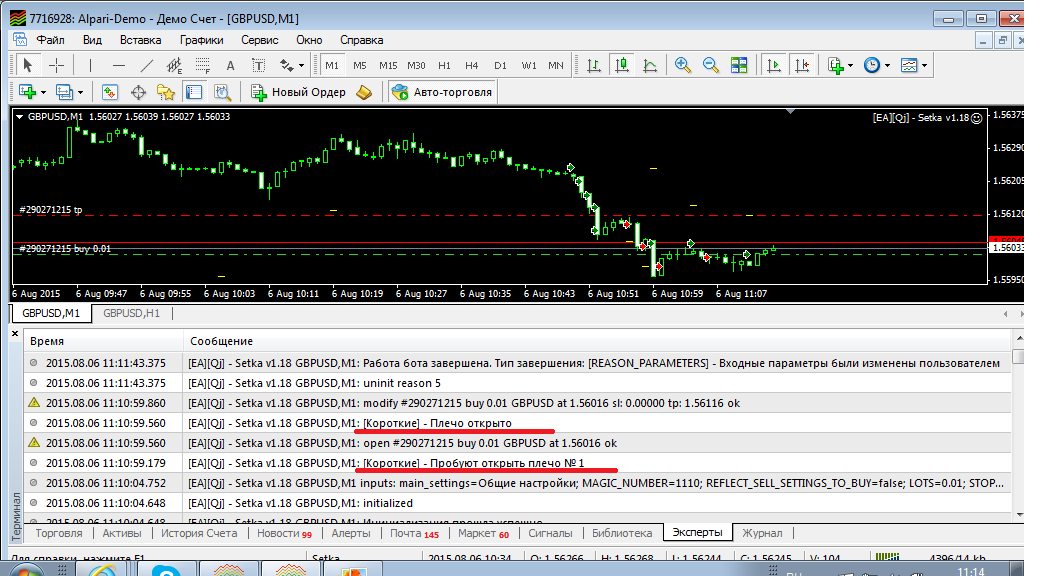Image resolution: width=1040 pixels, height=576 pixels.
Task: Open the Strategy Tester icon
Action: [x=222, y=92]
